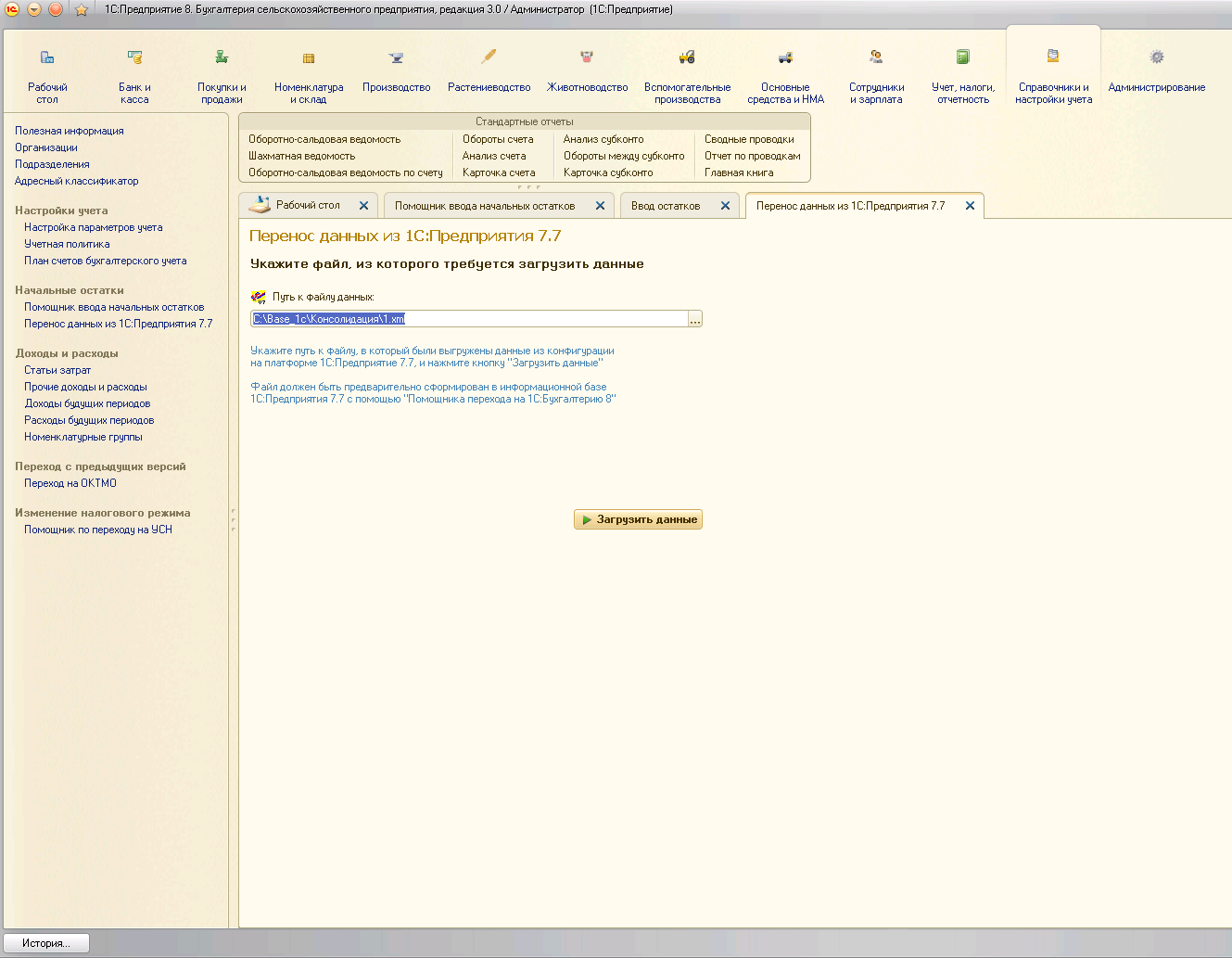
Task: Open Статьи затрат link
Action: [x=57, y=370]
